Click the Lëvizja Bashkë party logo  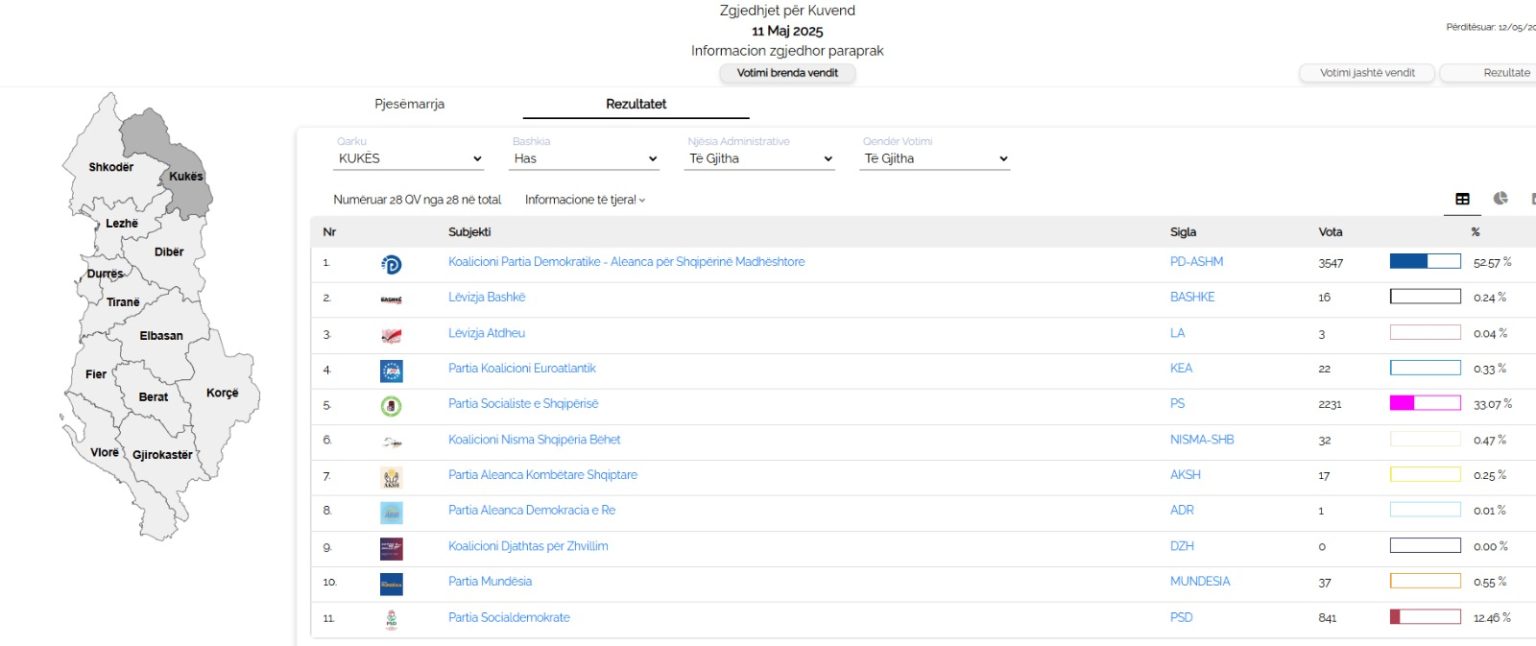click(x=391, y=299)
